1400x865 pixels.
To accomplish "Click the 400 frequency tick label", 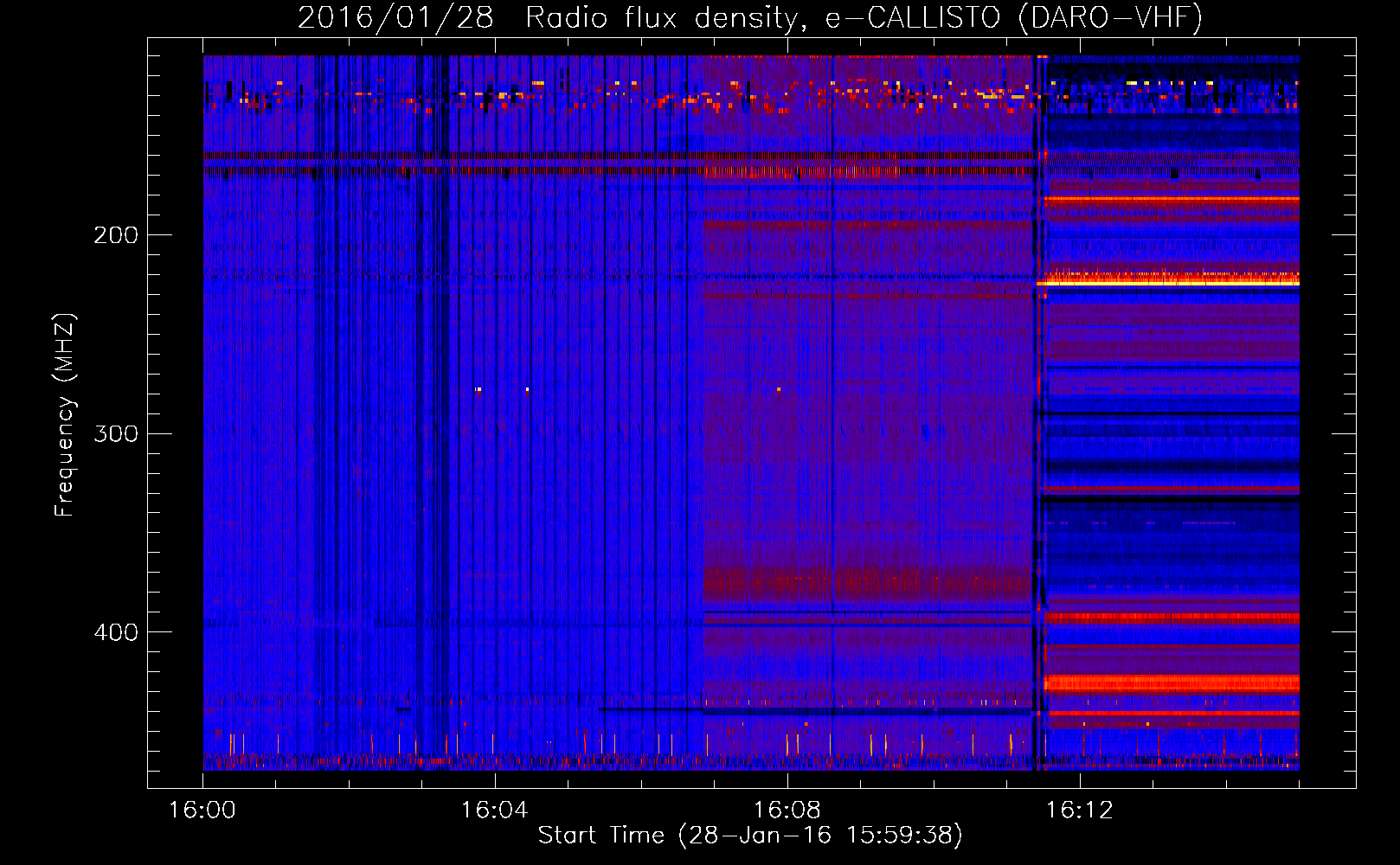I will [116, 632].
